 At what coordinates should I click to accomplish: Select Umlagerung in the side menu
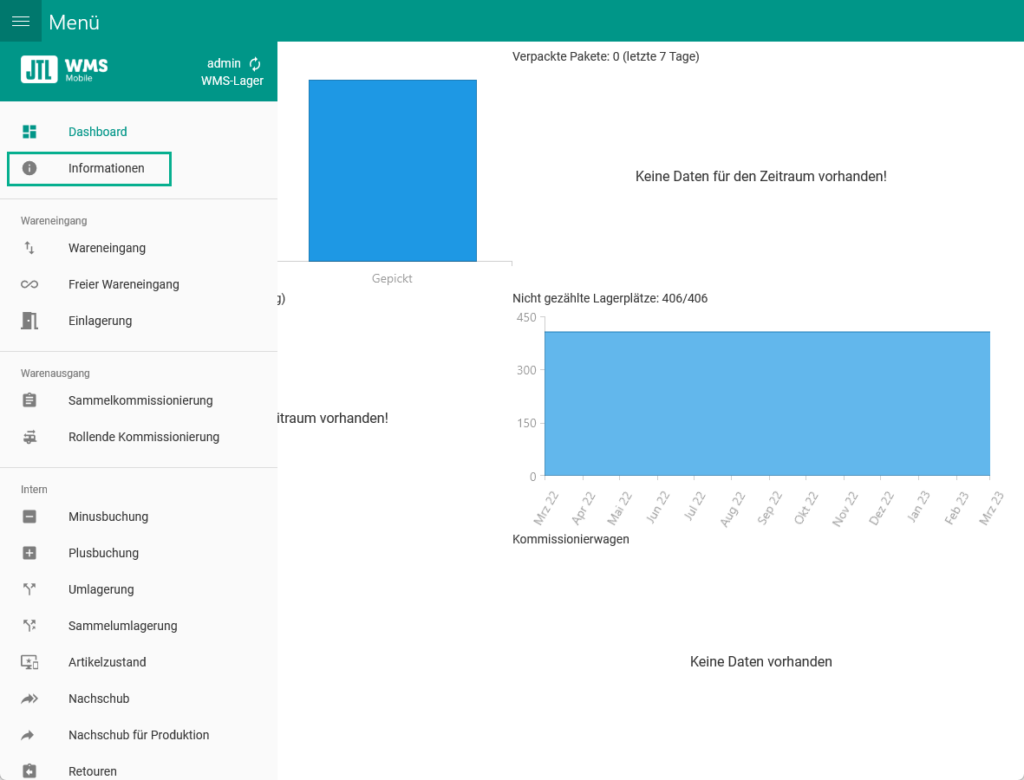101,590
